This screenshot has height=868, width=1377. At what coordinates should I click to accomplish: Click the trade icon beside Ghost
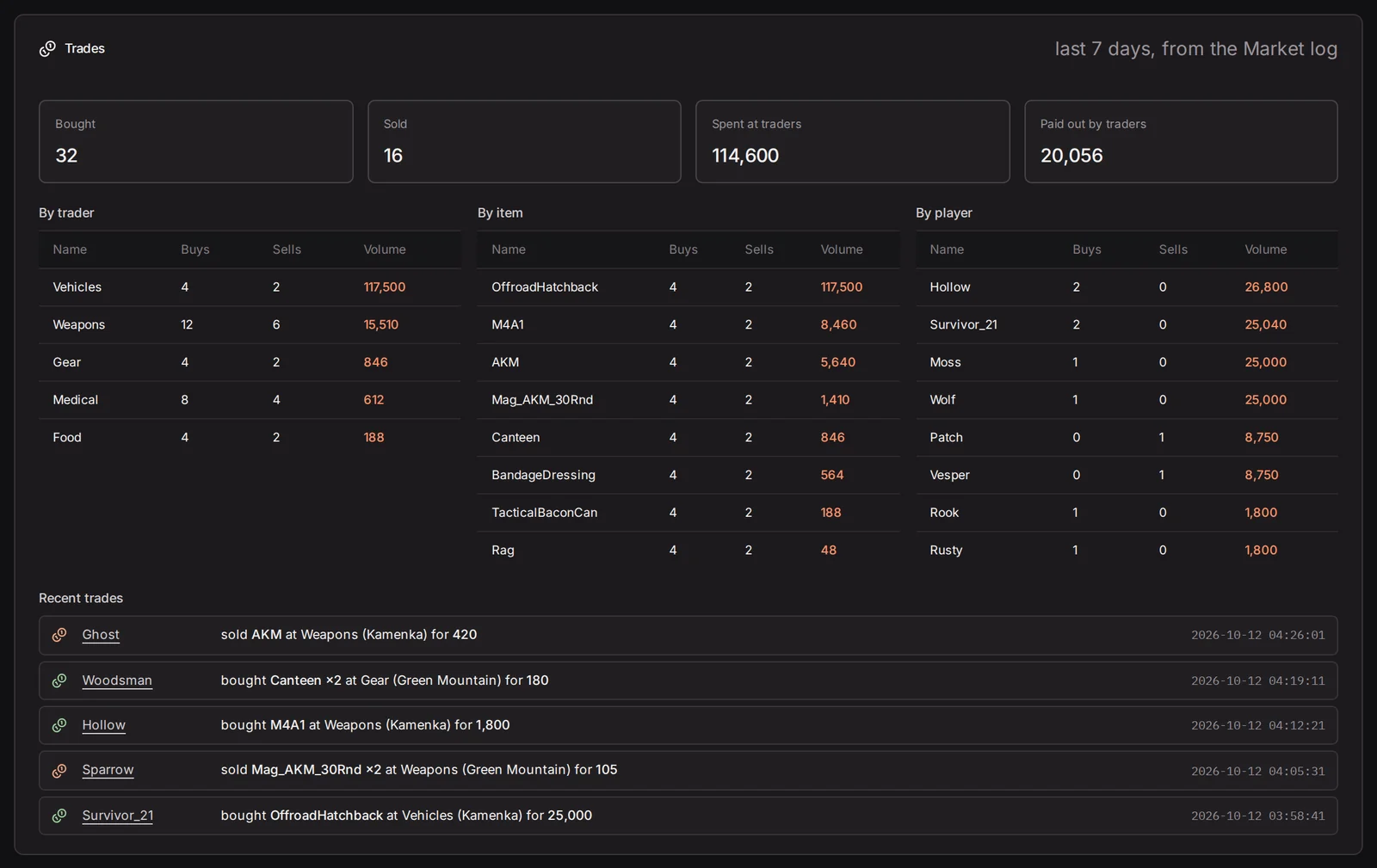tap(59, 635)
